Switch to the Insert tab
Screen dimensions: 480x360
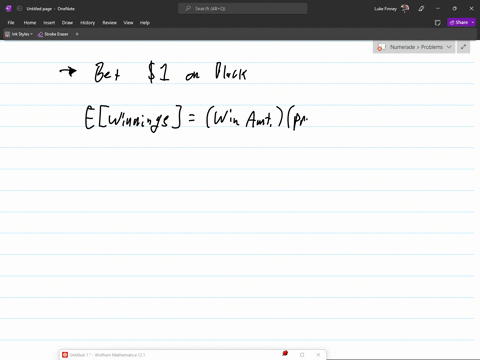pos(49,23)
